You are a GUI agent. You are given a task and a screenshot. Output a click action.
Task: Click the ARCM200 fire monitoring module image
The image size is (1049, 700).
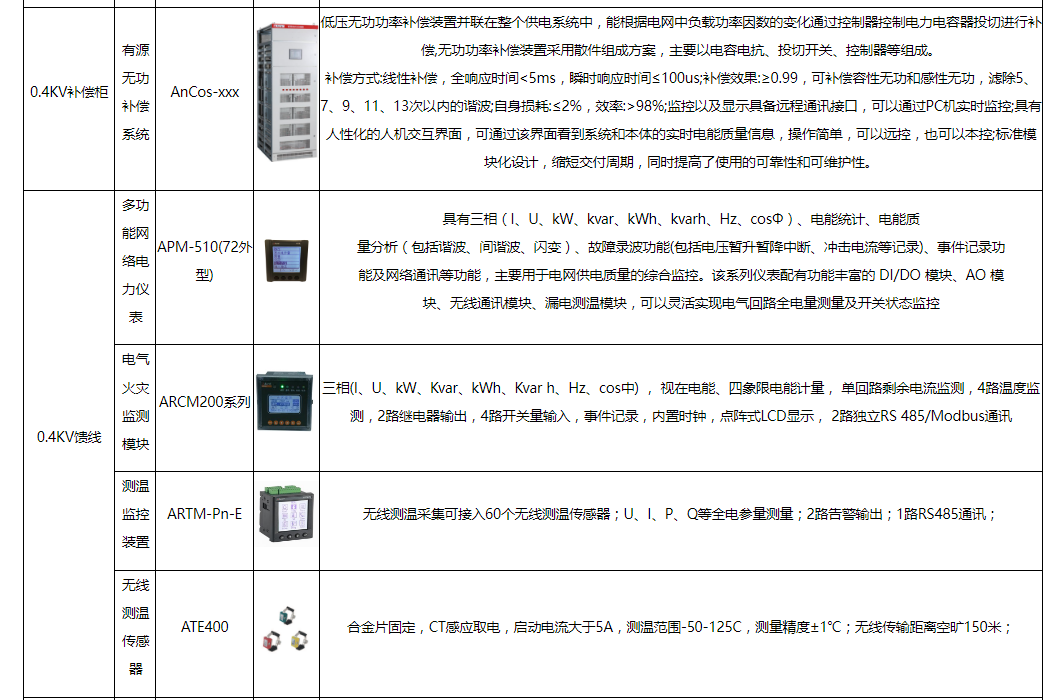pyautogui.click(x=285, y=401)
